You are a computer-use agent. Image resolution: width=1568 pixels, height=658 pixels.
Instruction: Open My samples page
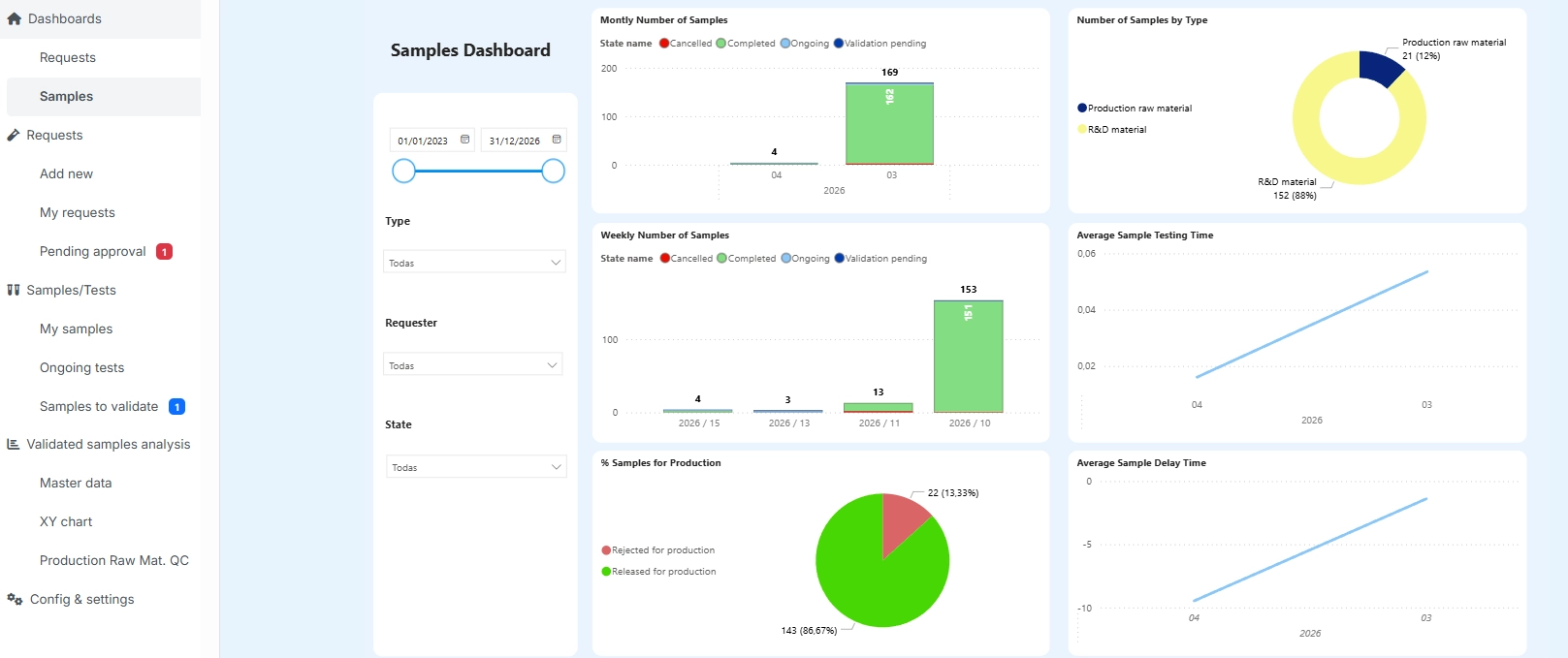tap(77, 329)
